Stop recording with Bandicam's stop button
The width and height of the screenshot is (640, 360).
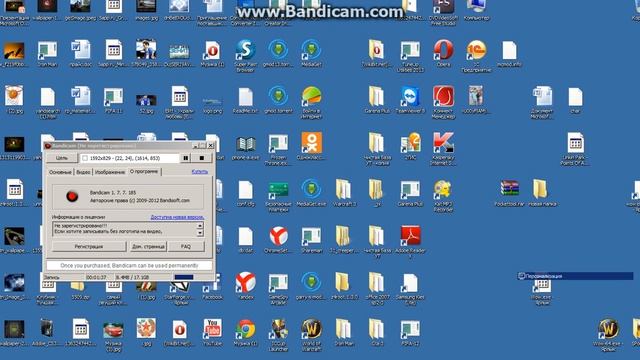pyautogui.click(x=202, y=158)
